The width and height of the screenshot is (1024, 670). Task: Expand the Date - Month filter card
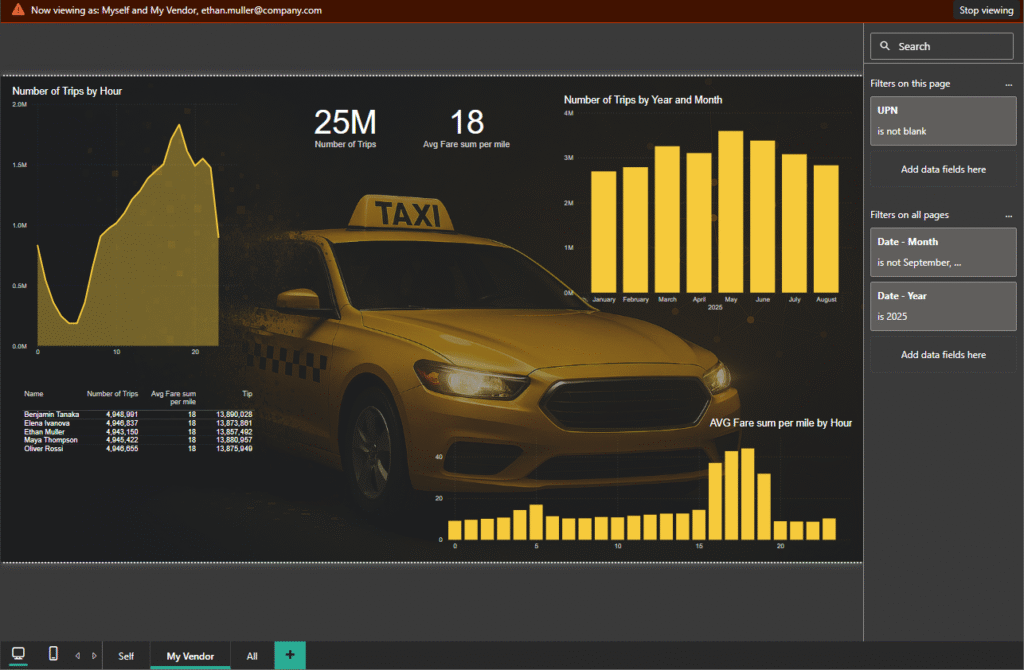[x=943, y=252]
